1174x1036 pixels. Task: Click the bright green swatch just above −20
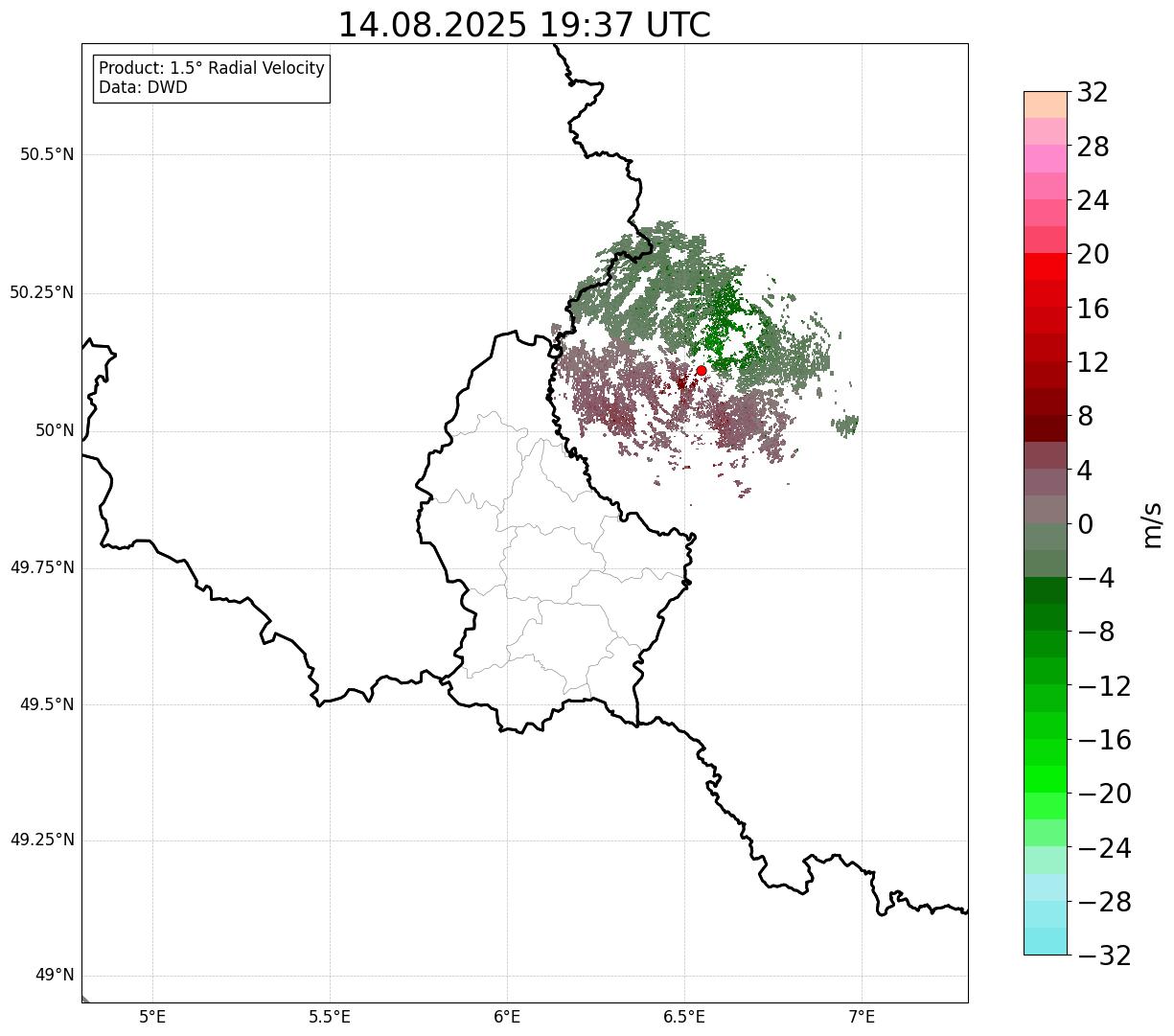(x=1045, y=779)
